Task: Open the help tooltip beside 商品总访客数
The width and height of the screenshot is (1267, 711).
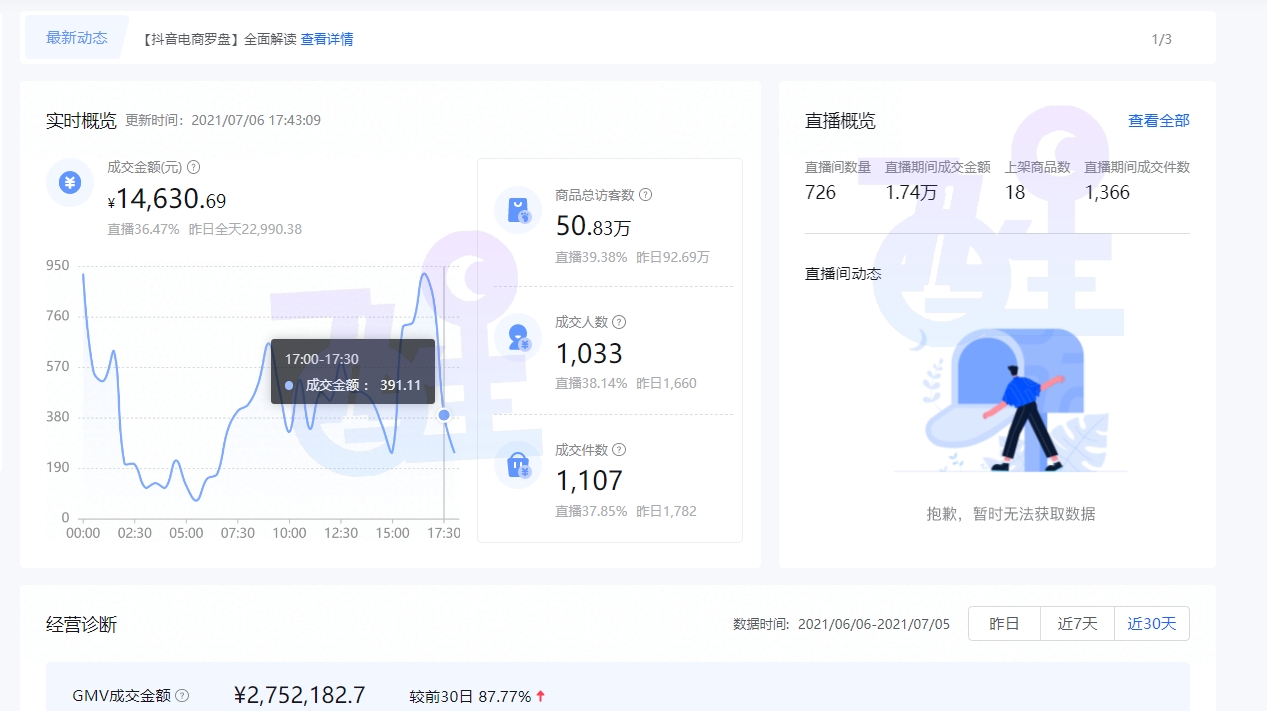Action: click(648, 195)
